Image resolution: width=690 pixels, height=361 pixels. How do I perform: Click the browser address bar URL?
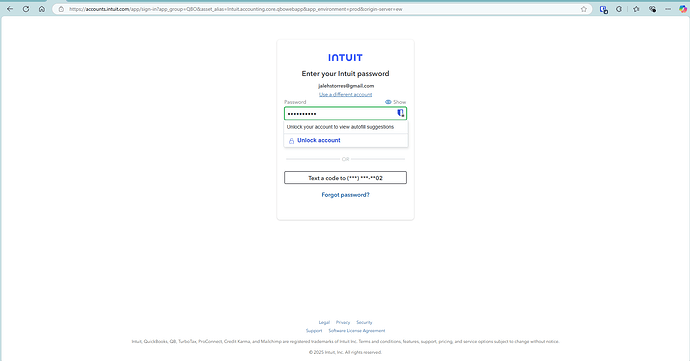coord(235,9)
